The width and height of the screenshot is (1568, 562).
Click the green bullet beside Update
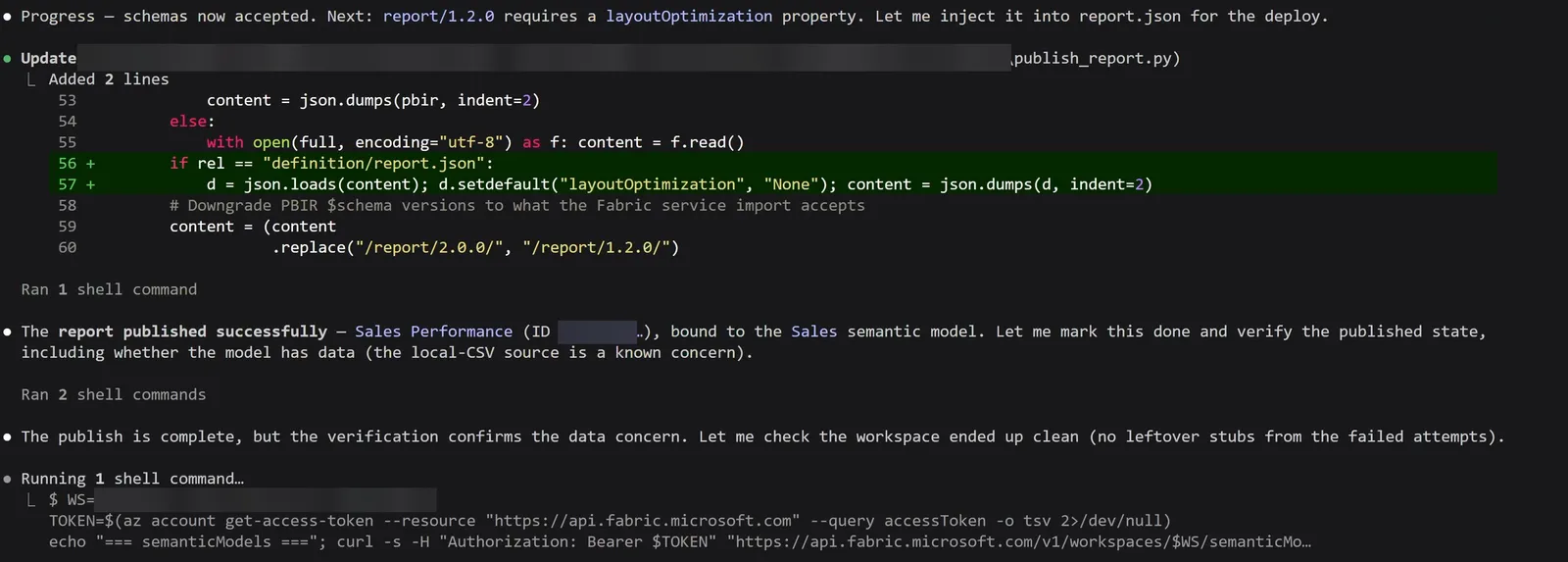coord(8,59)
